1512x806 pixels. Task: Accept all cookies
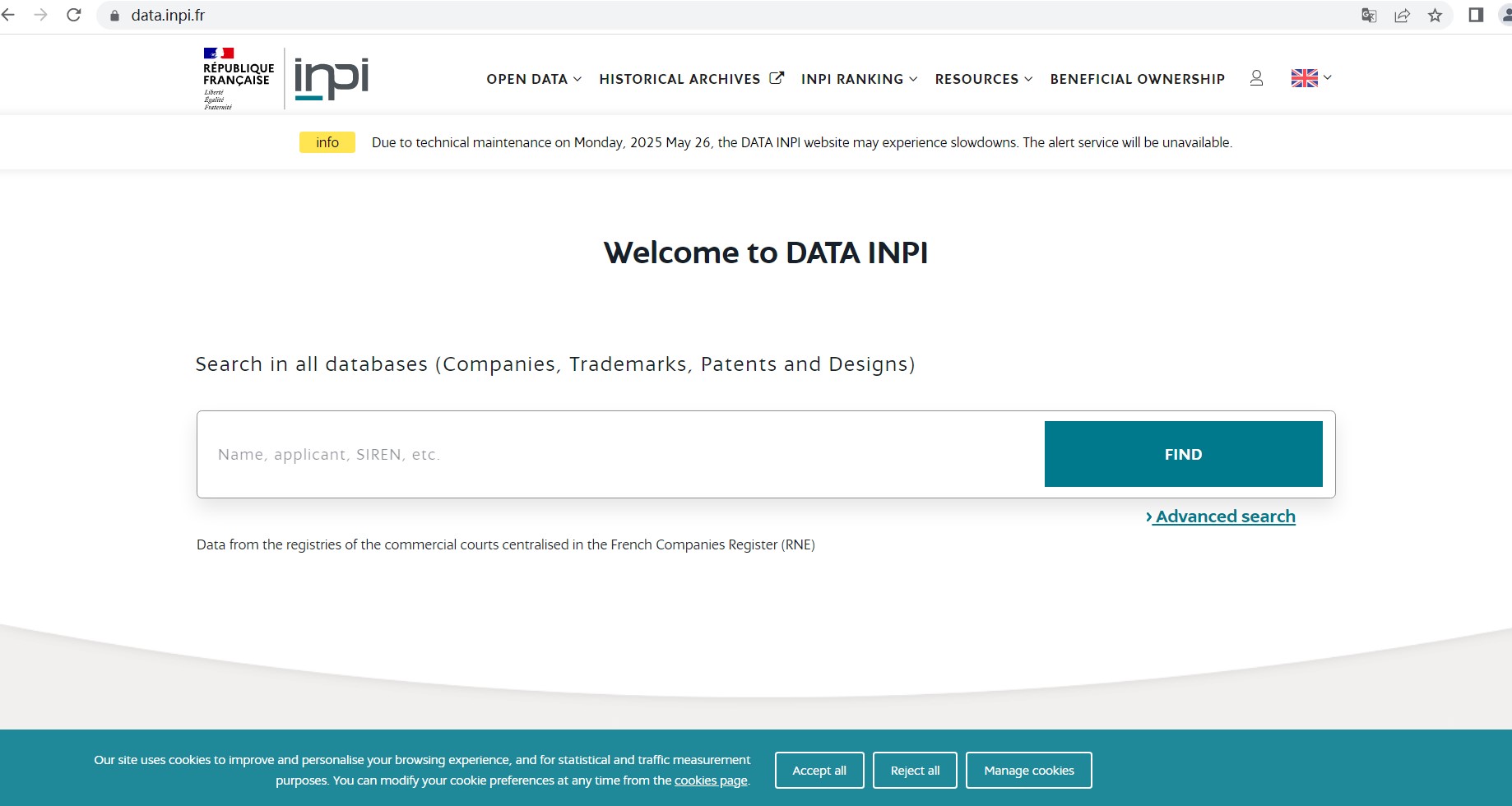point(819,771)
